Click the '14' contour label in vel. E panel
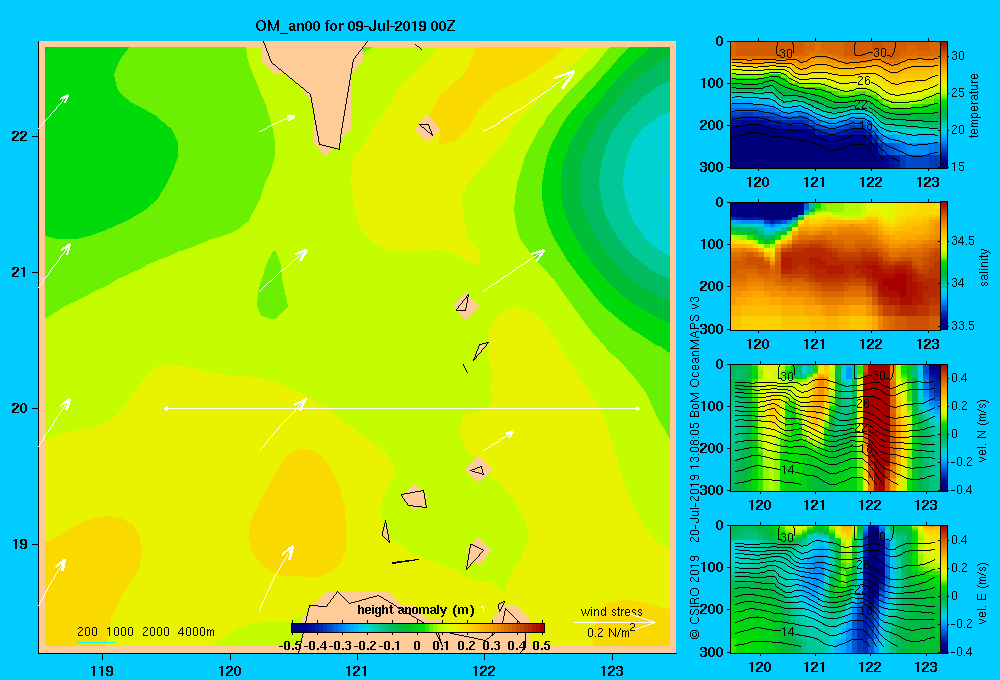Screen dimensions: 1000x680 pos(788,632)
